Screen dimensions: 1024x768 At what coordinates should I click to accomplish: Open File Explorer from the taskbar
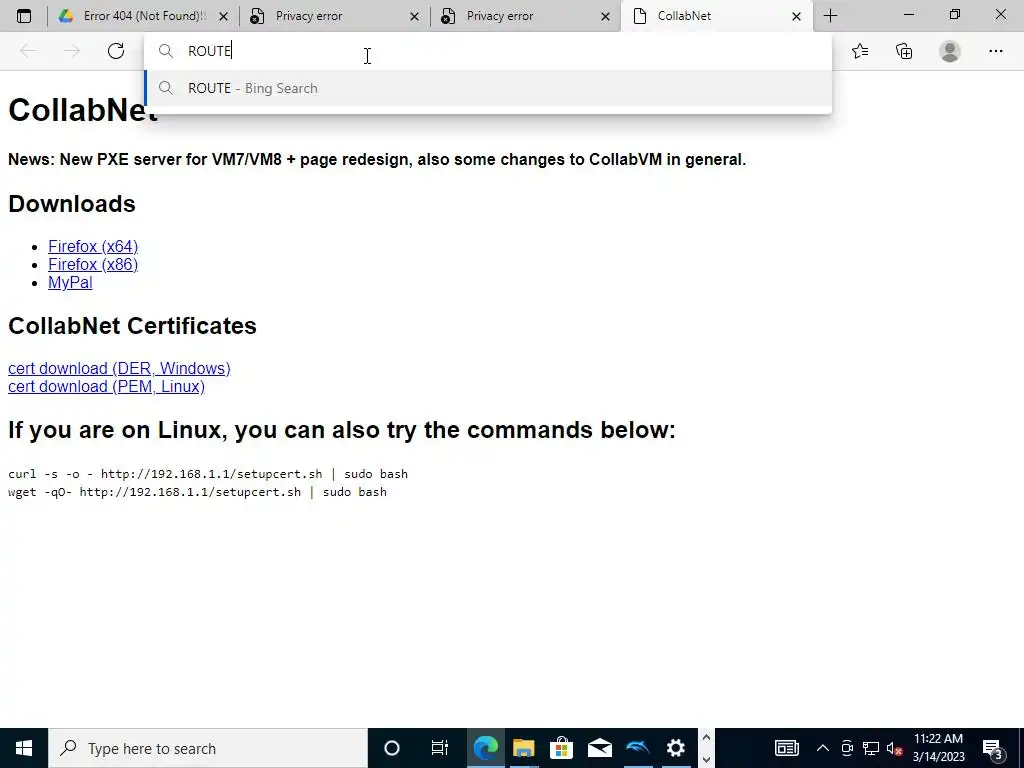[x=523, y=748]
